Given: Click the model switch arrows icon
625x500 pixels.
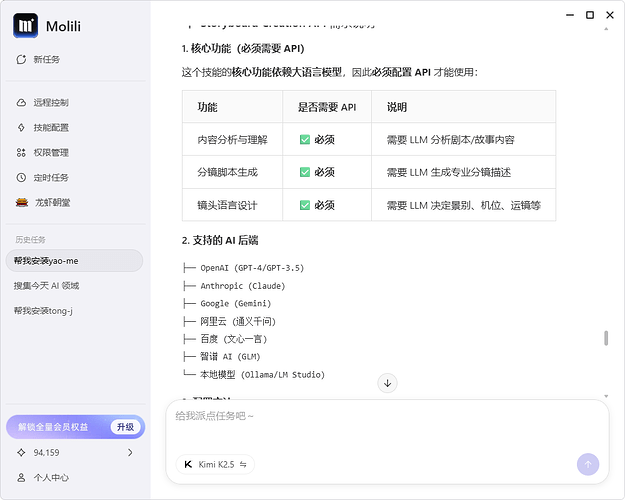Looking at the screenshot, I should [x=243, y=465].
